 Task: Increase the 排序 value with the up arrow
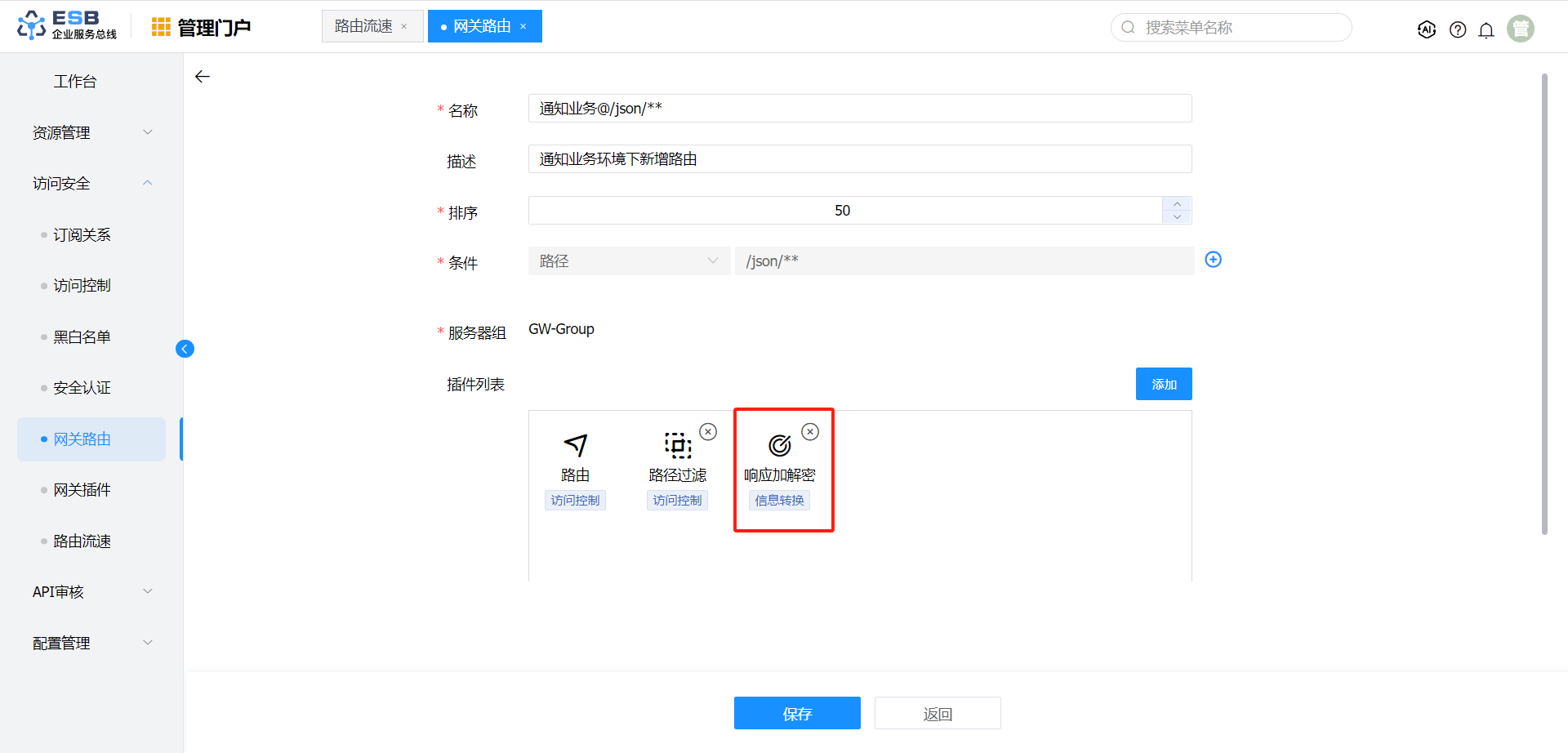pyautogui.click(x=1176, y=204)
